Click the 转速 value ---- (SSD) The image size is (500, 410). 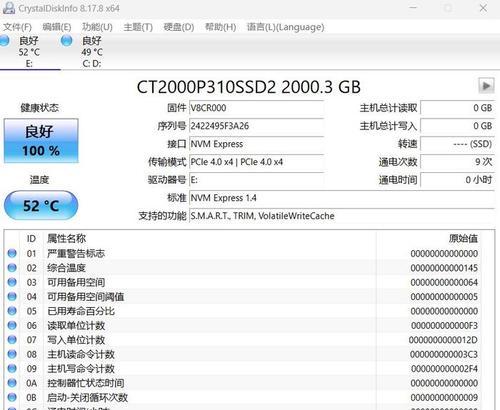pyautogui.click(x=457, y=144)
